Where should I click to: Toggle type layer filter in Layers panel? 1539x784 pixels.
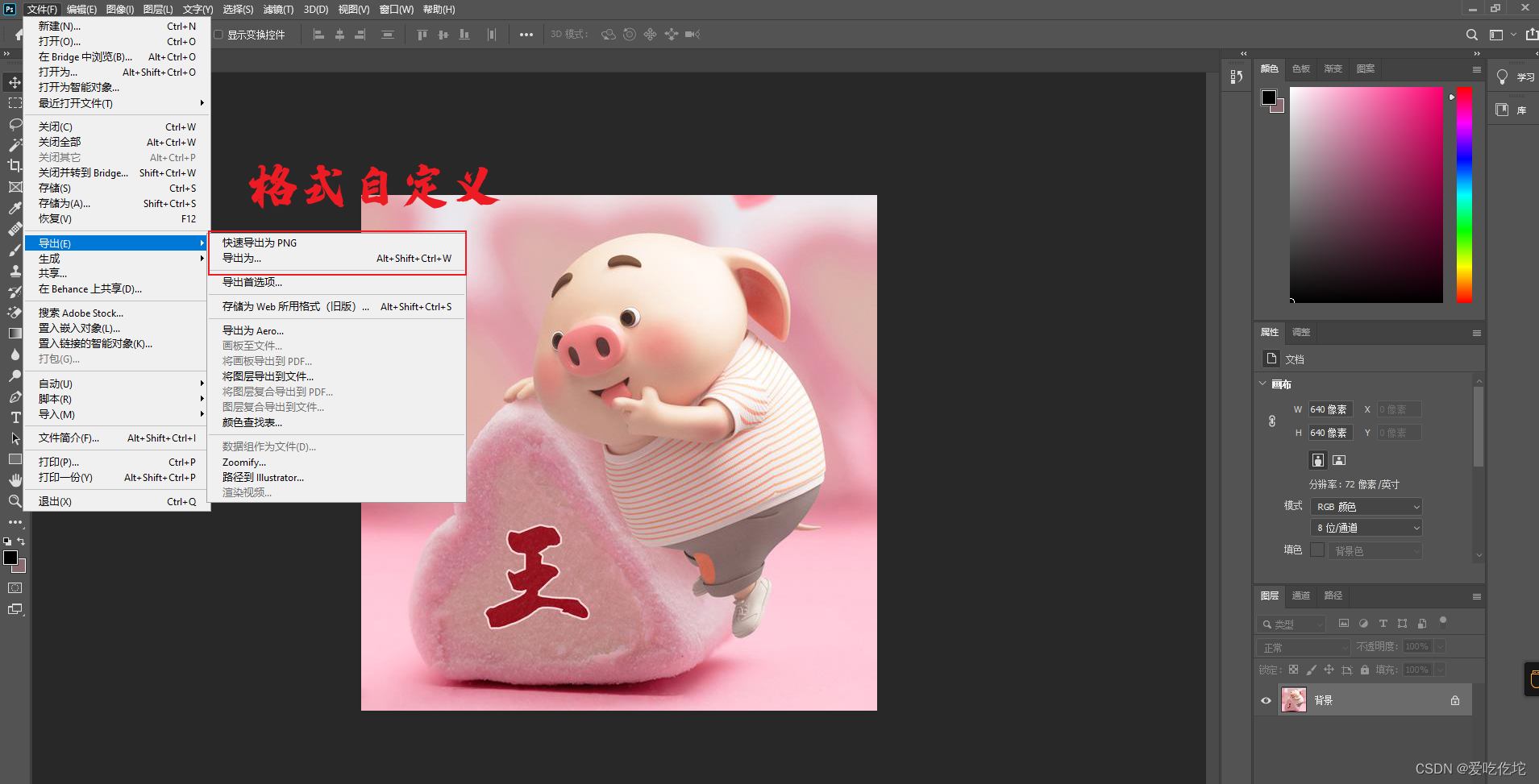(1383, 623)
